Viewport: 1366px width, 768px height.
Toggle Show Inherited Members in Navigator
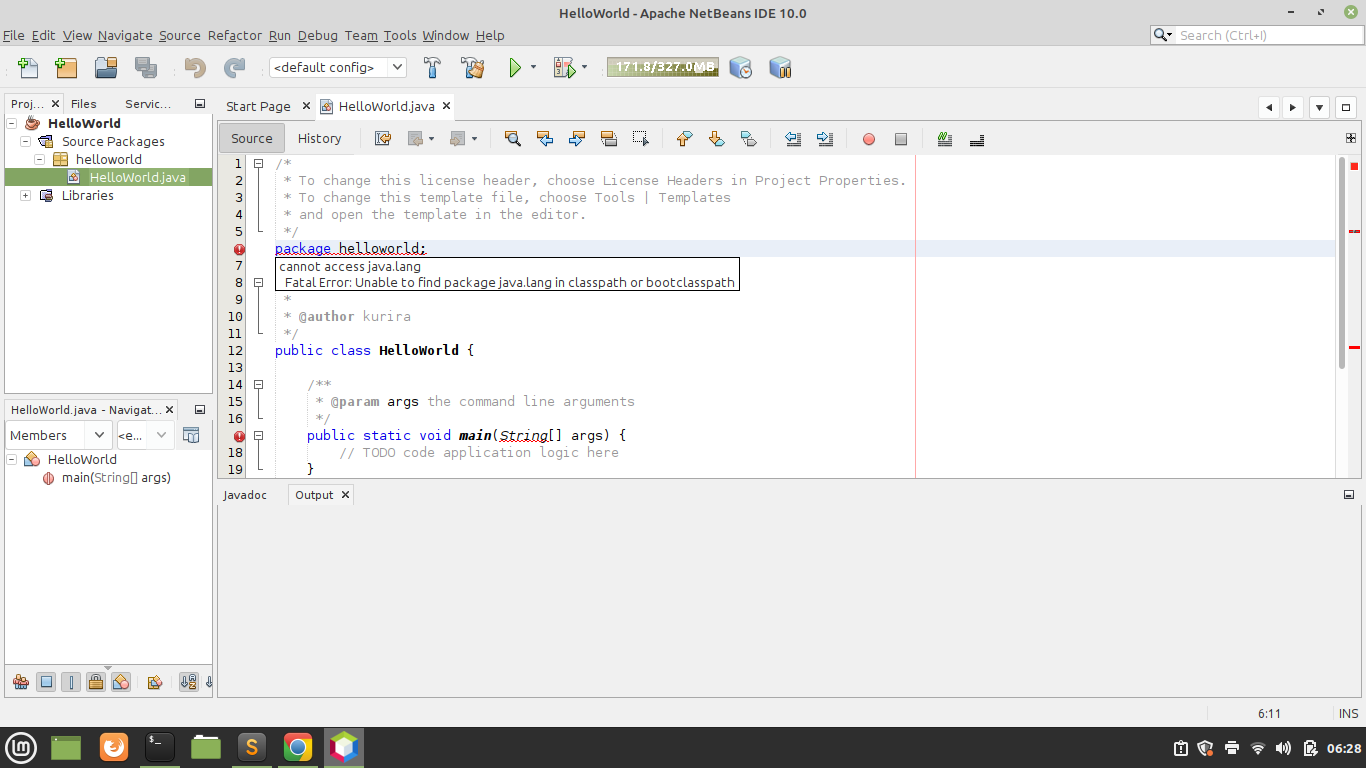click(21, 682)
